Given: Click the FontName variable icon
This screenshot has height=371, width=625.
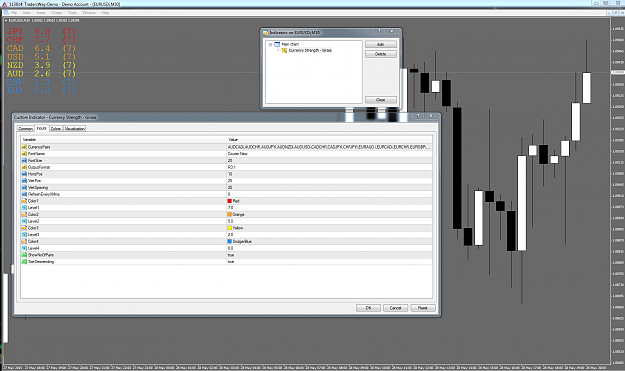Looking at the screenshot, I should point(24,154).
